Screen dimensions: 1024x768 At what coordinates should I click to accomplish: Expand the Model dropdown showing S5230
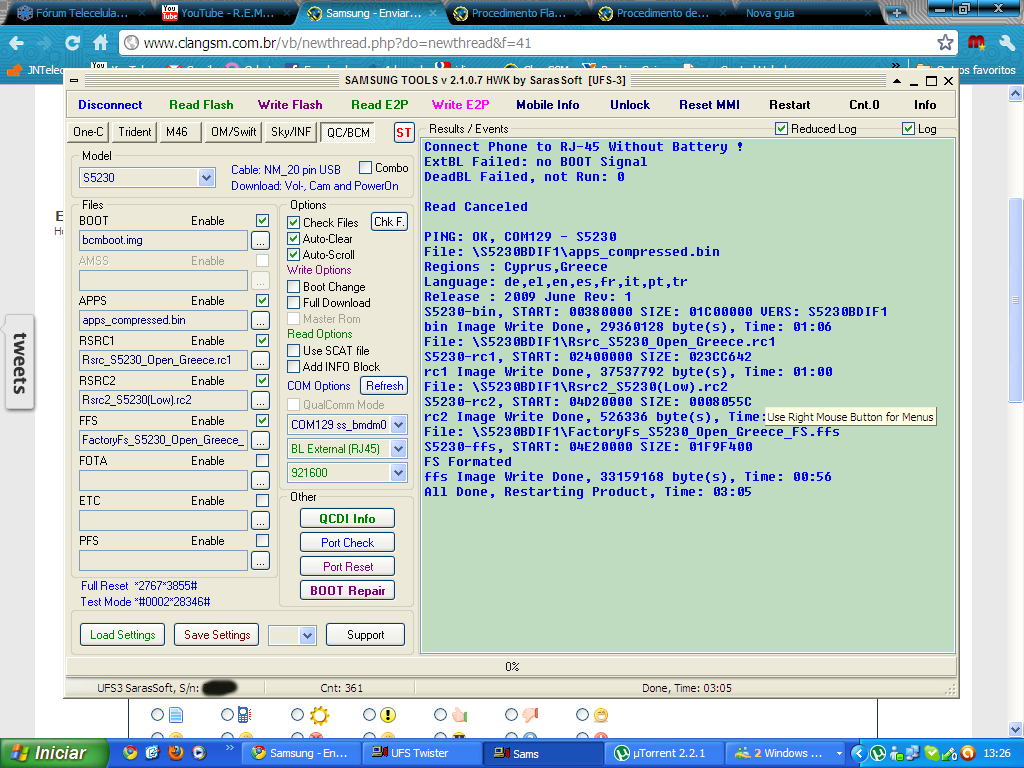click(x=206, y=178)
